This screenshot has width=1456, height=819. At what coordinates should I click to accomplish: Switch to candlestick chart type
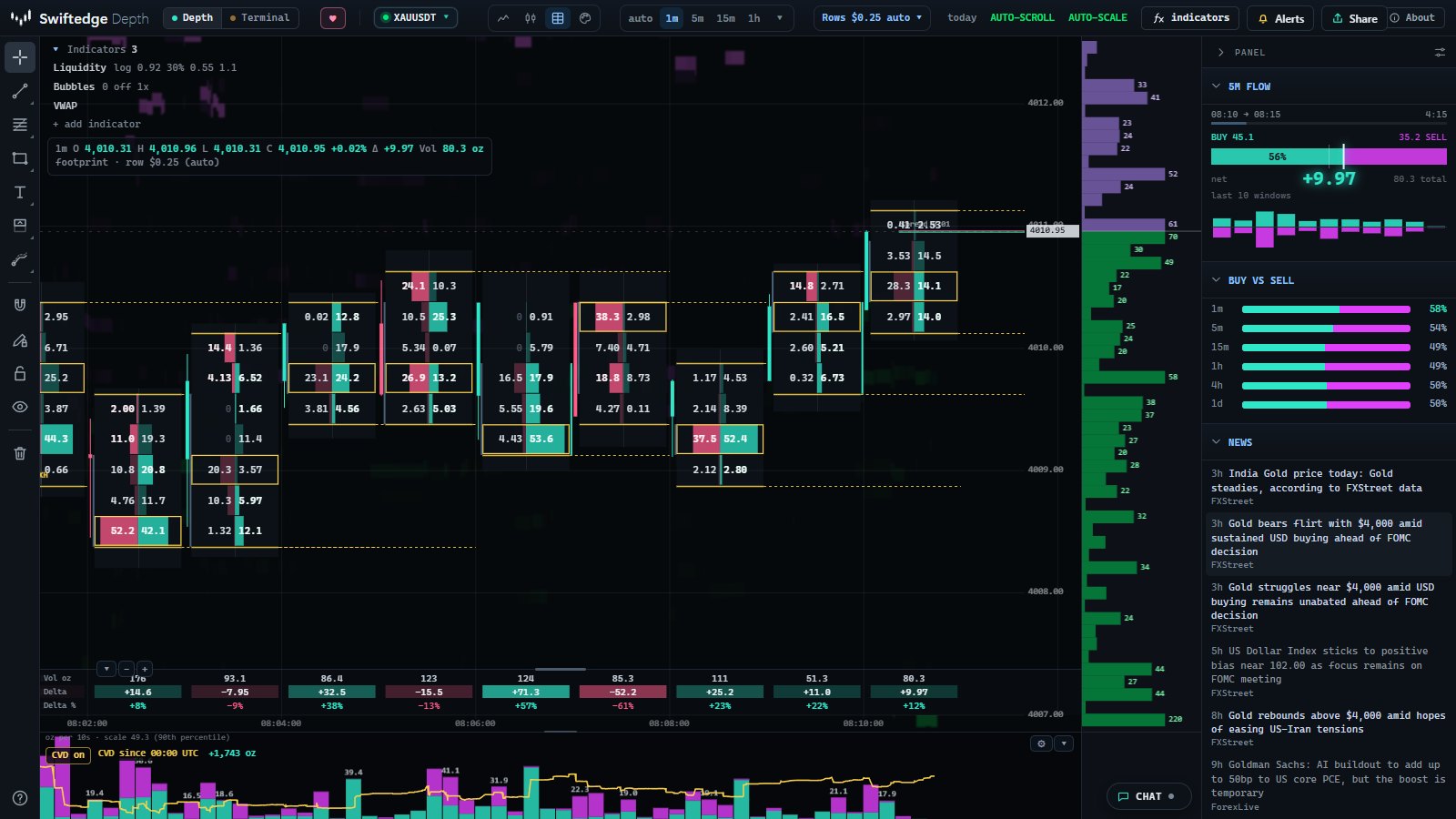click(x=531, y=18)
